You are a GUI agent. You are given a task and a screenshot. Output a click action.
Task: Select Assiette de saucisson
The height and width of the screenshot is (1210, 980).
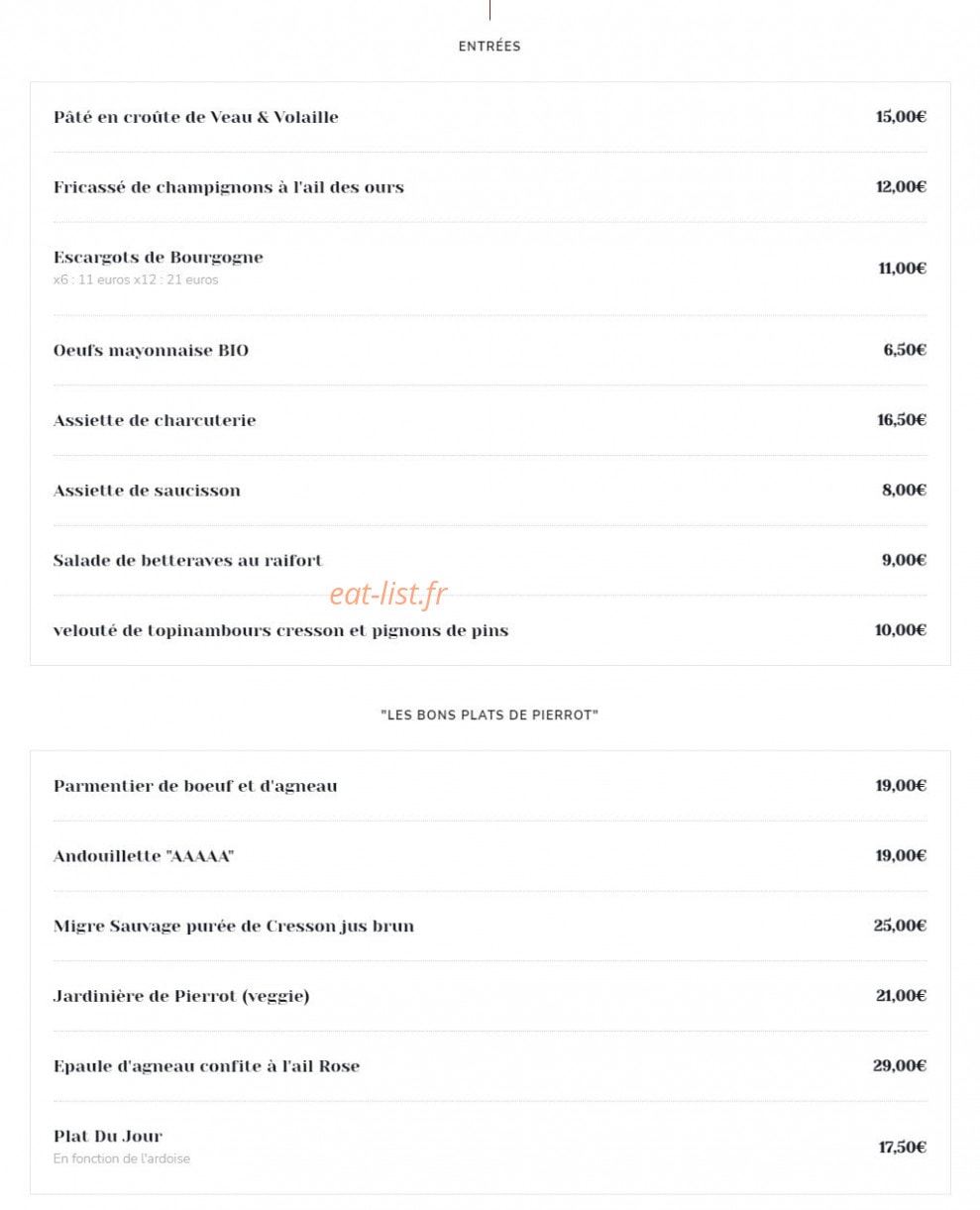pyautogui.click(x=147, y=491)
